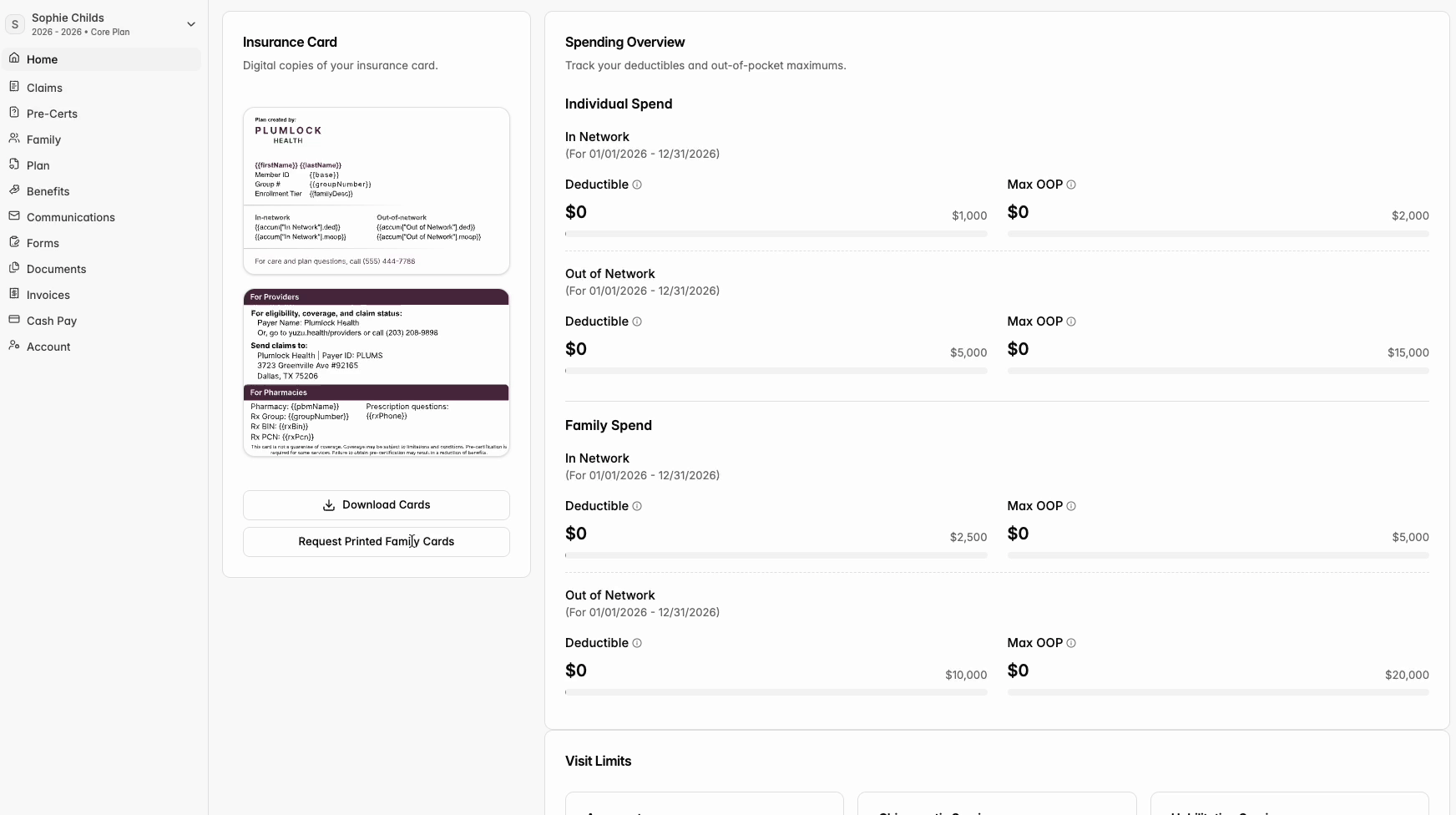This screenshot has height=815, width=1456.
Task: Navigate to the Family page
Action: pos(102,139)
